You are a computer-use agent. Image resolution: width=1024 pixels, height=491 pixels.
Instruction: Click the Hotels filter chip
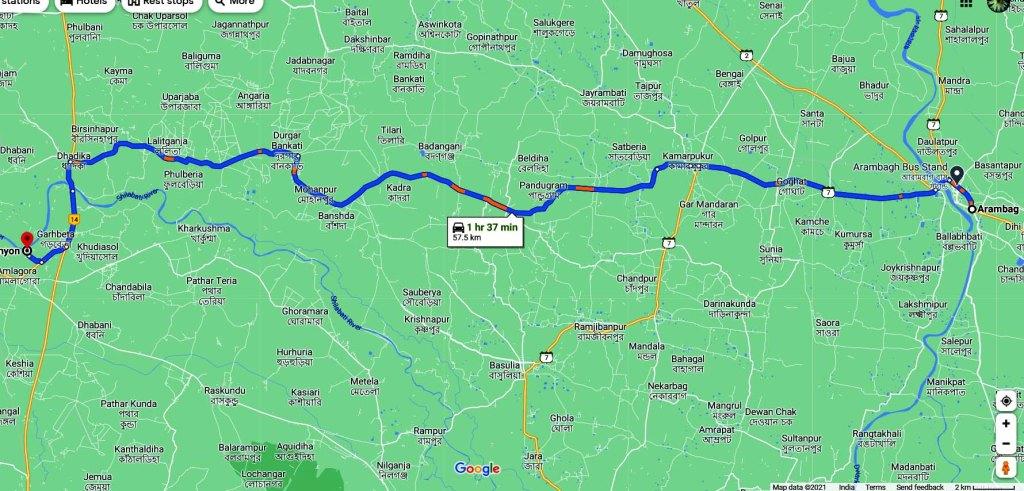pos(84,3)
